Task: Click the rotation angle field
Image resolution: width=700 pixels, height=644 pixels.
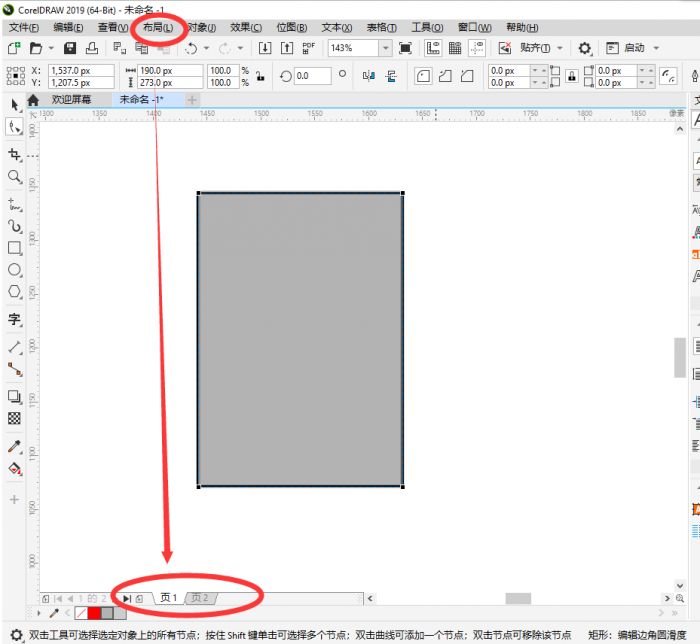Action: (313, 76)
